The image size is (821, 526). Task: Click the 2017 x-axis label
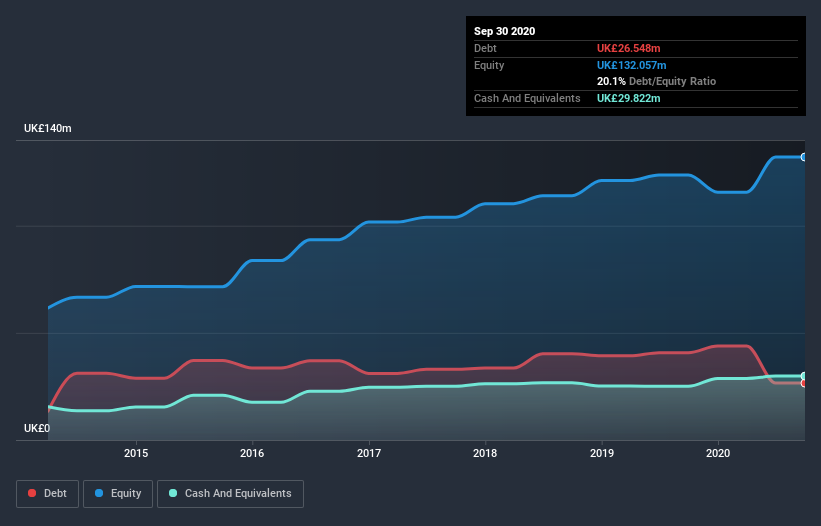tap(369, 453)
